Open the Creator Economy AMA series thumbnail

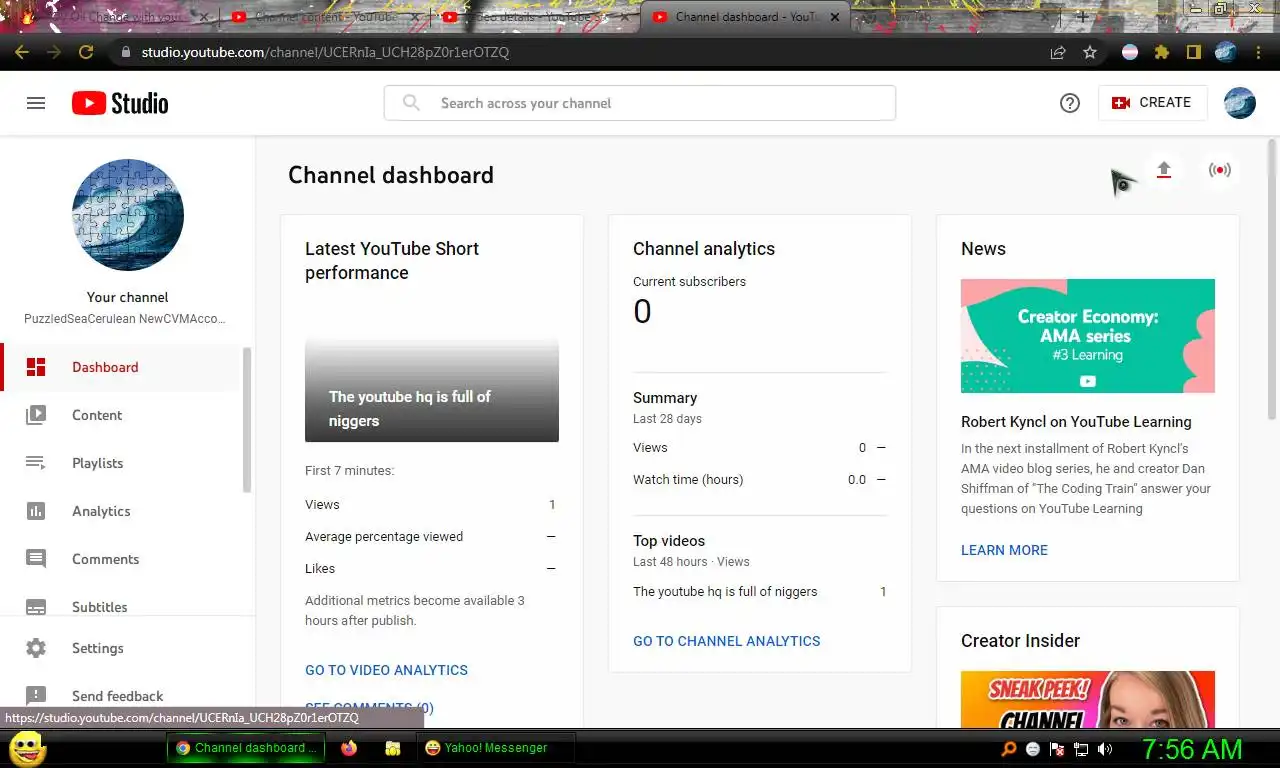1088,336
